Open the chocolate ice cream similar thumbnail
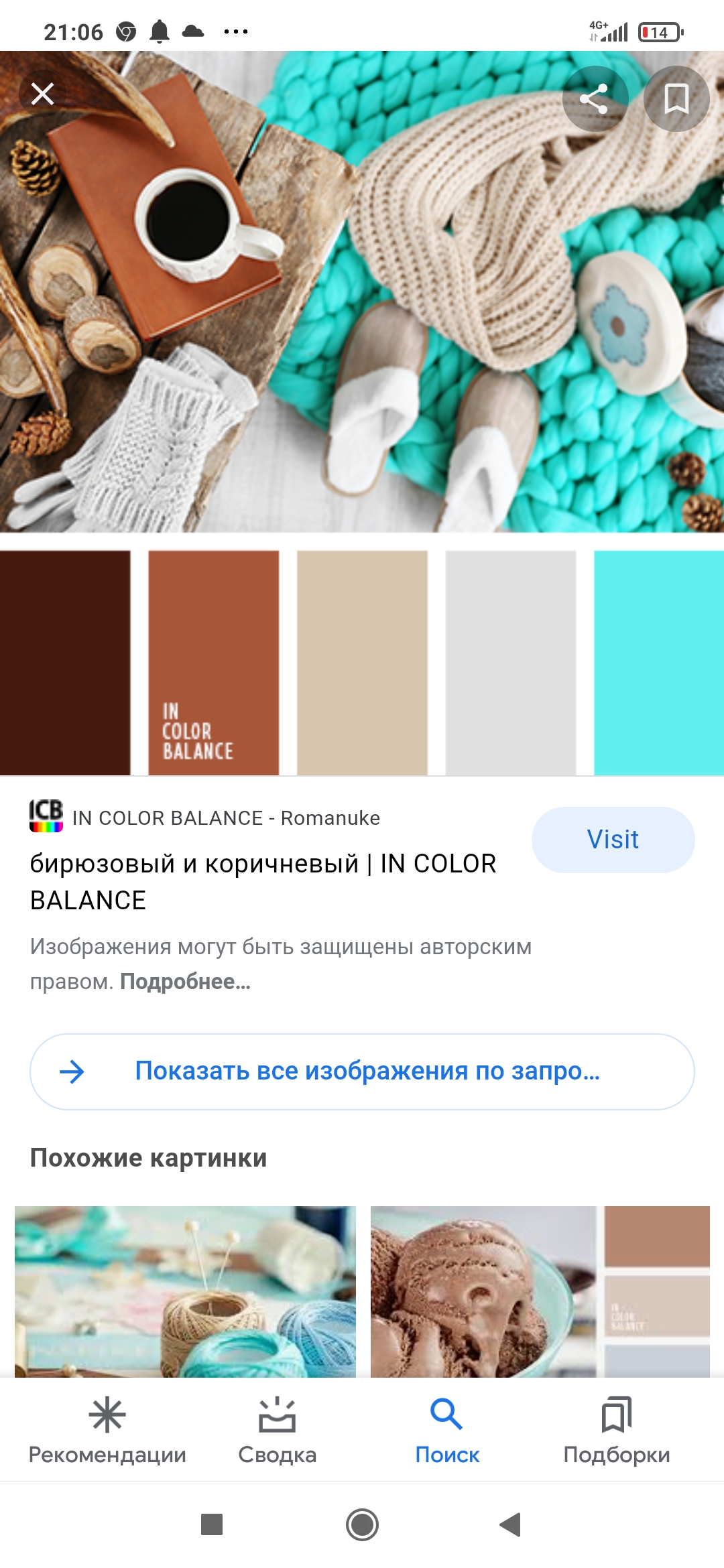The image size is (724, 1568). click(540, 1291)
